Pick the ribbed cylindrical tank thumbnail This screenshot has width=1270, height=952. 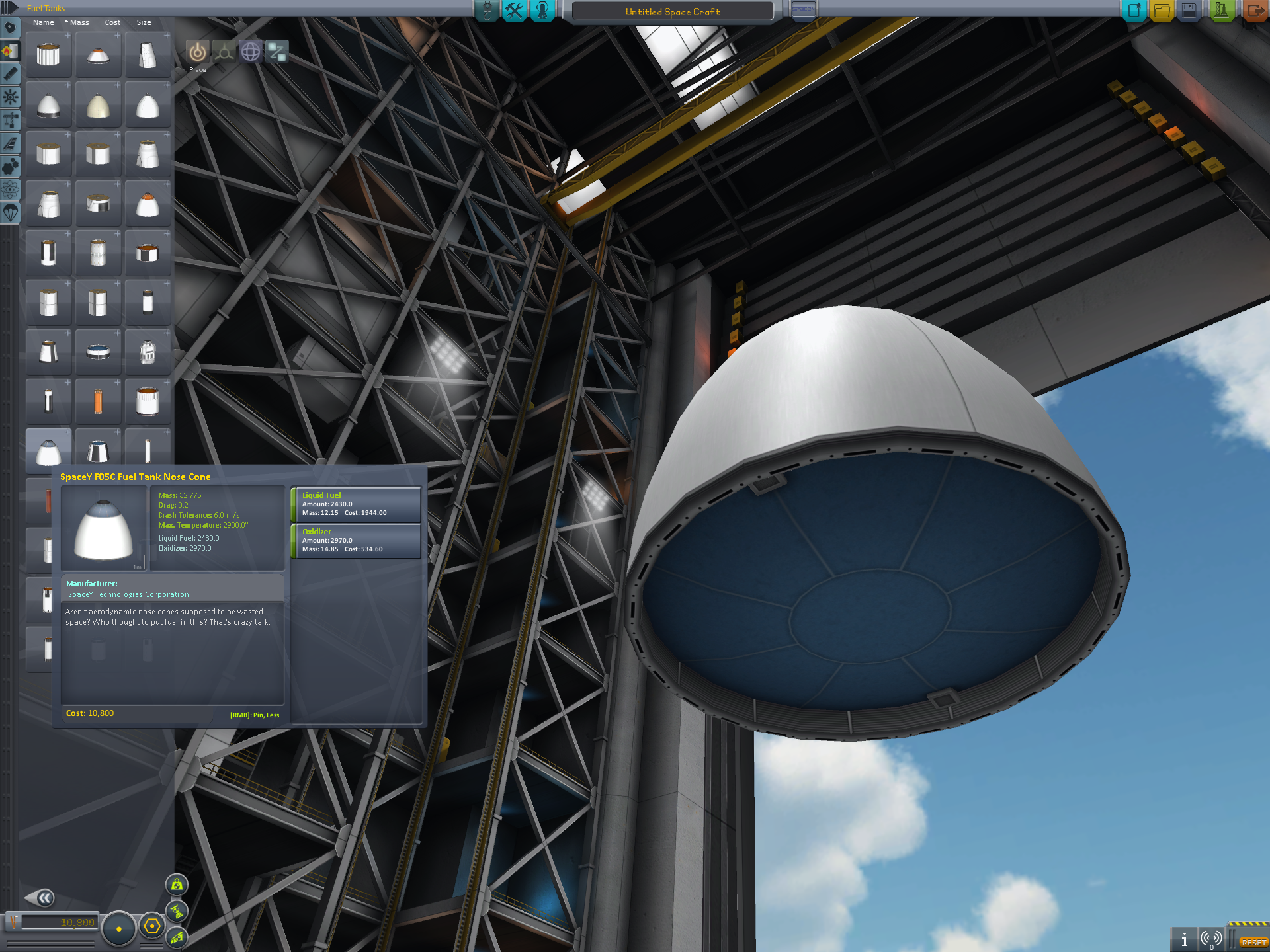(x=48, y=55)
